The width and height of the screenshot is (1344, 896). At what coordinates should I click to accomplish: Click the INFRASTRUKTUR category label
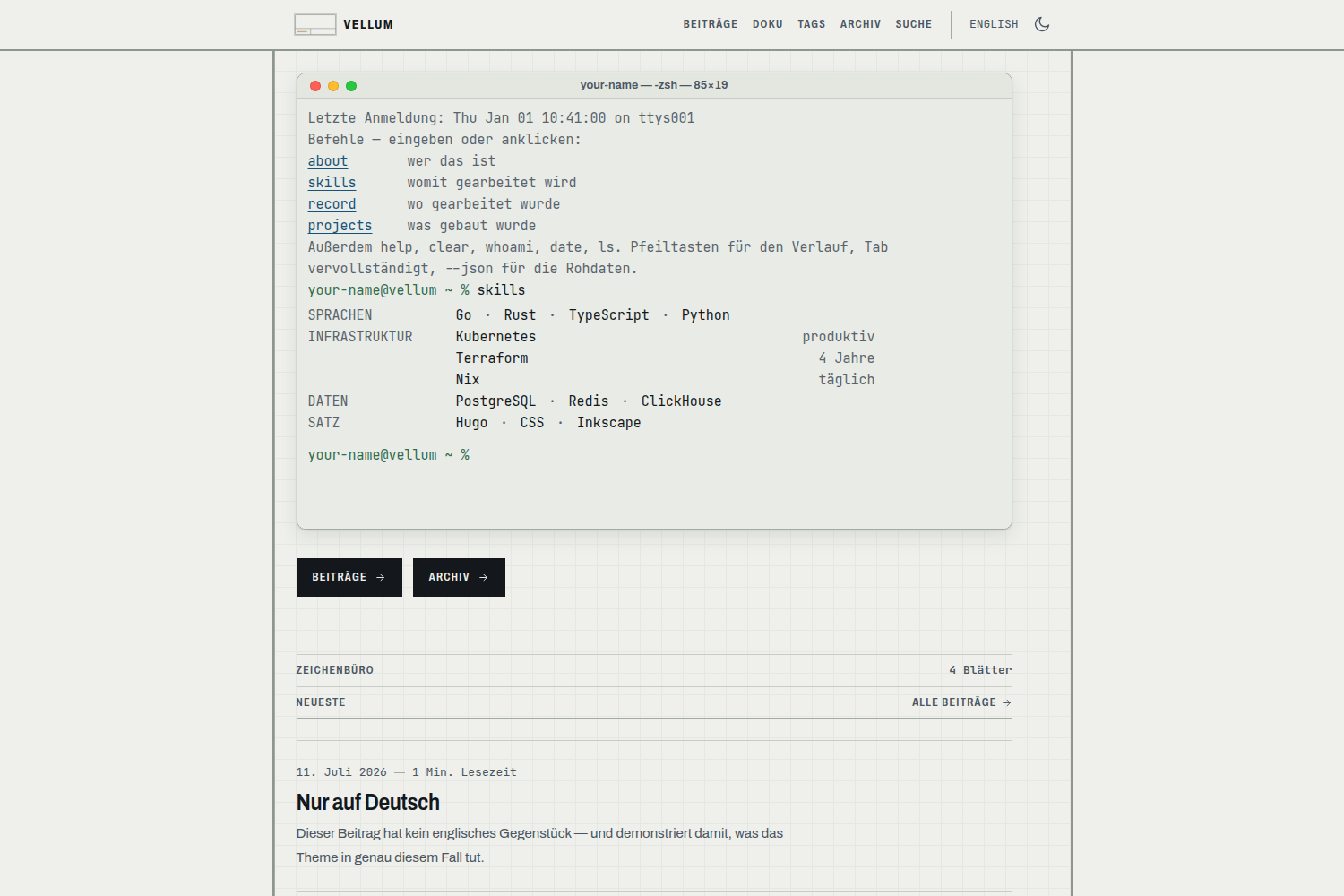[x=360, y=337]
